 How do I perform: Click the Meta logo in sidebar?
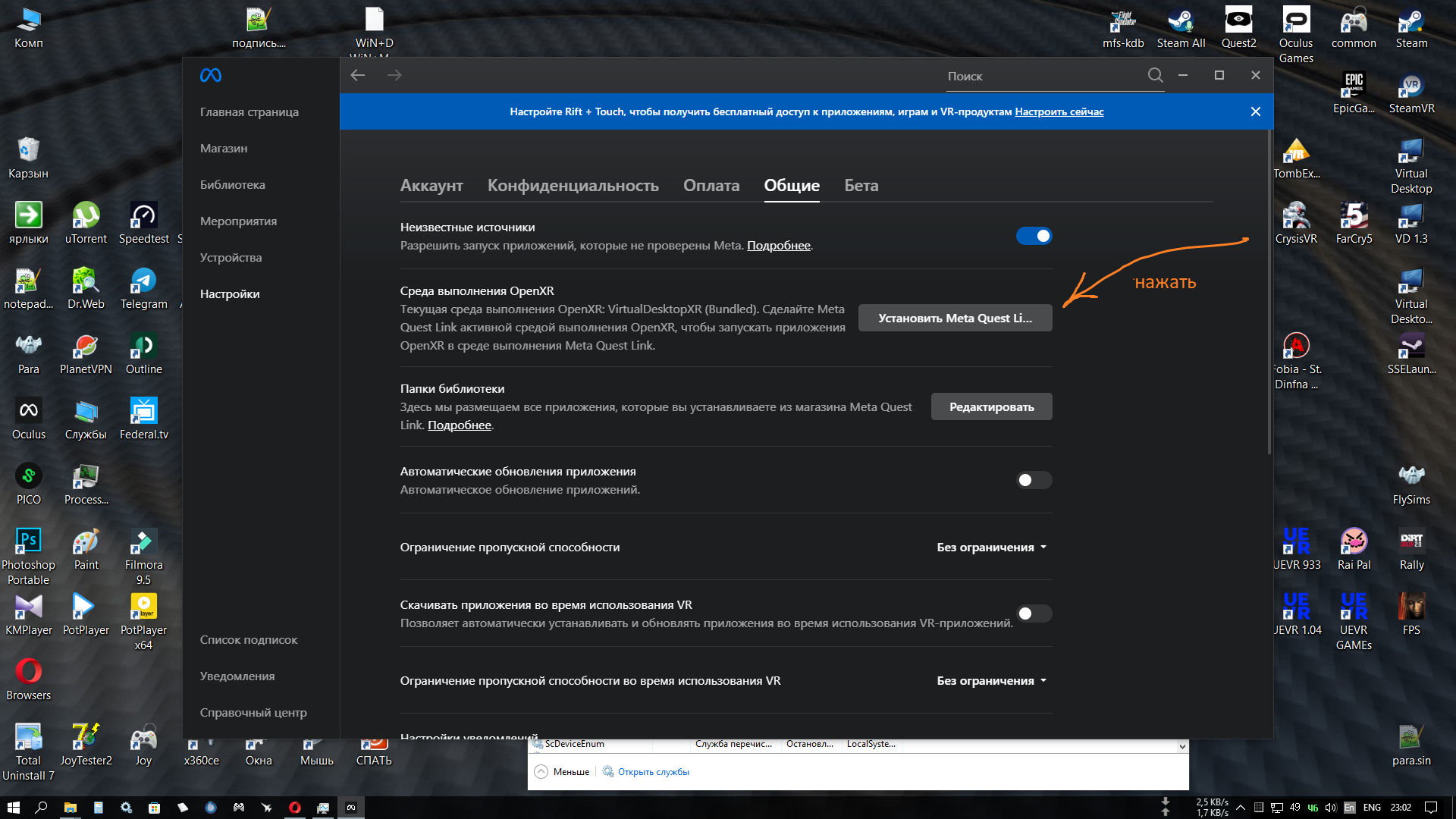tap(210, 75)
